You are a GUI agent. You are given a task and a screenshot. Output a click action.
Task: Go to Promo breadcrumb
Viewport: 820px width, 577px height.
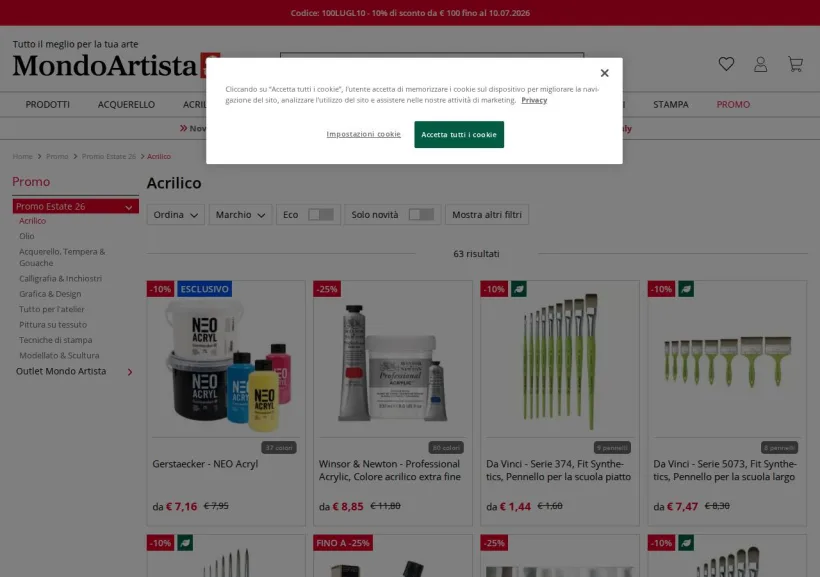[57, 156]
